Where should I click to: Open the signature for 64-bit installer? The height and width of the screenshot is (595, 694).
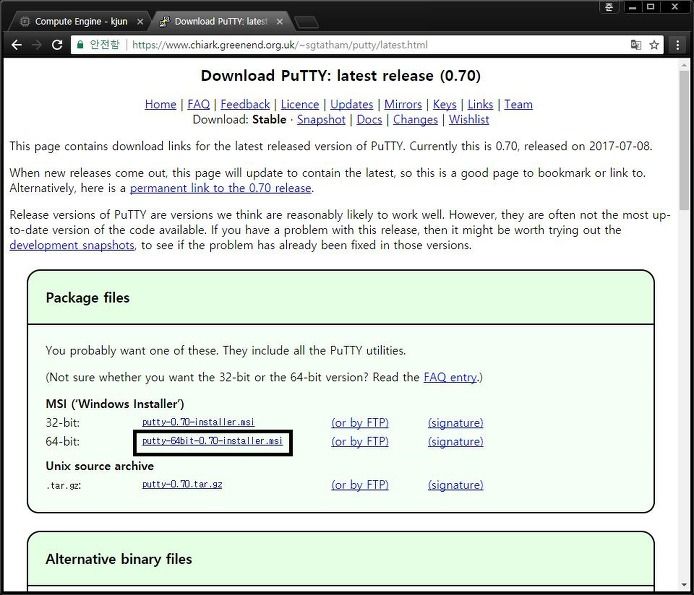click(455, 442)
